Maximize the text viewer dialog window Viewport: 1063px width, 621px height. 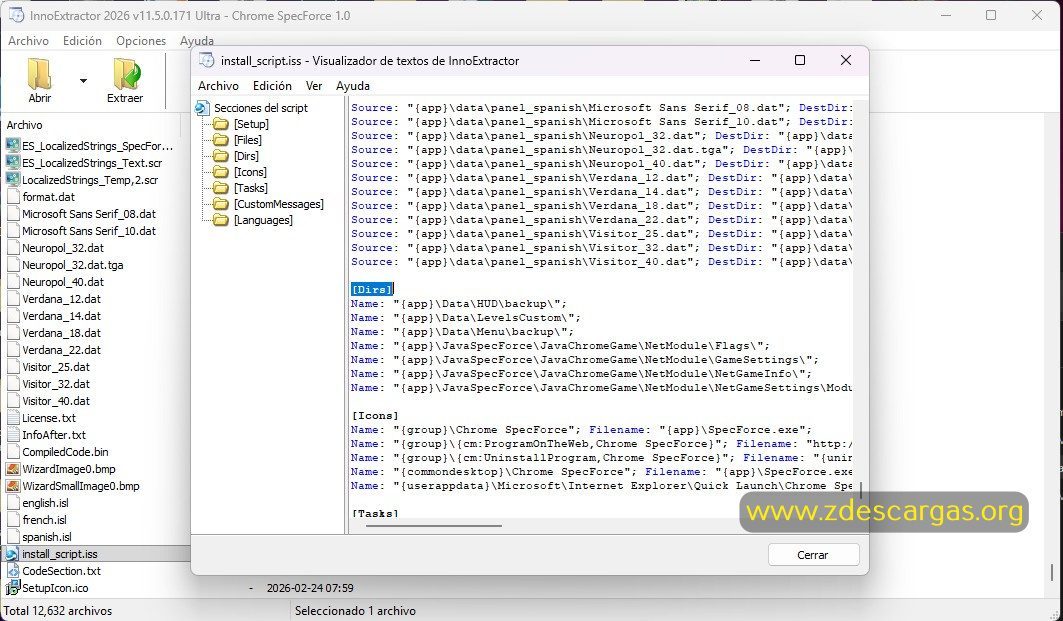[x=800, y=60]
